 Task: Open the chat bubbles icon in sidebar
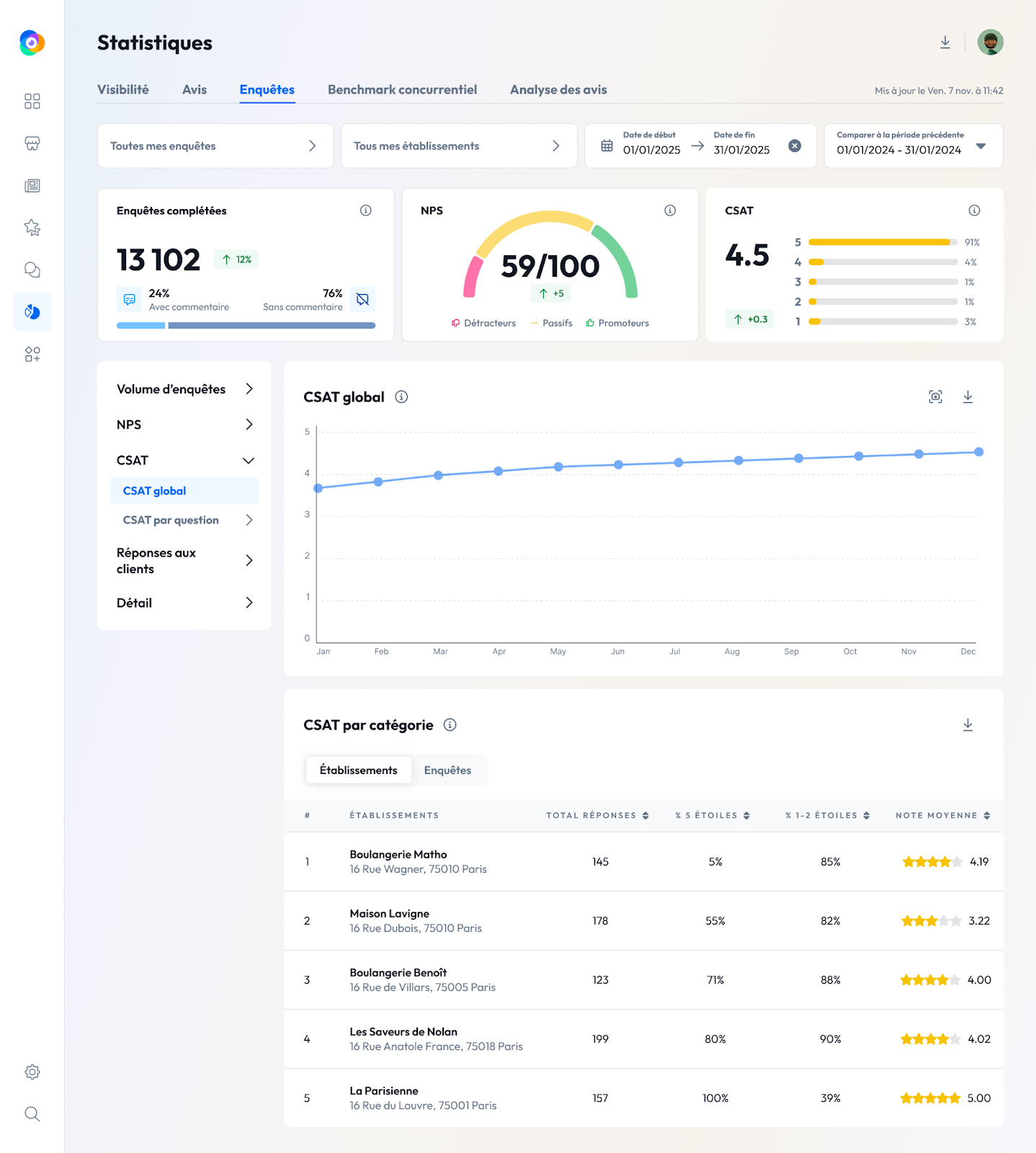32,270
